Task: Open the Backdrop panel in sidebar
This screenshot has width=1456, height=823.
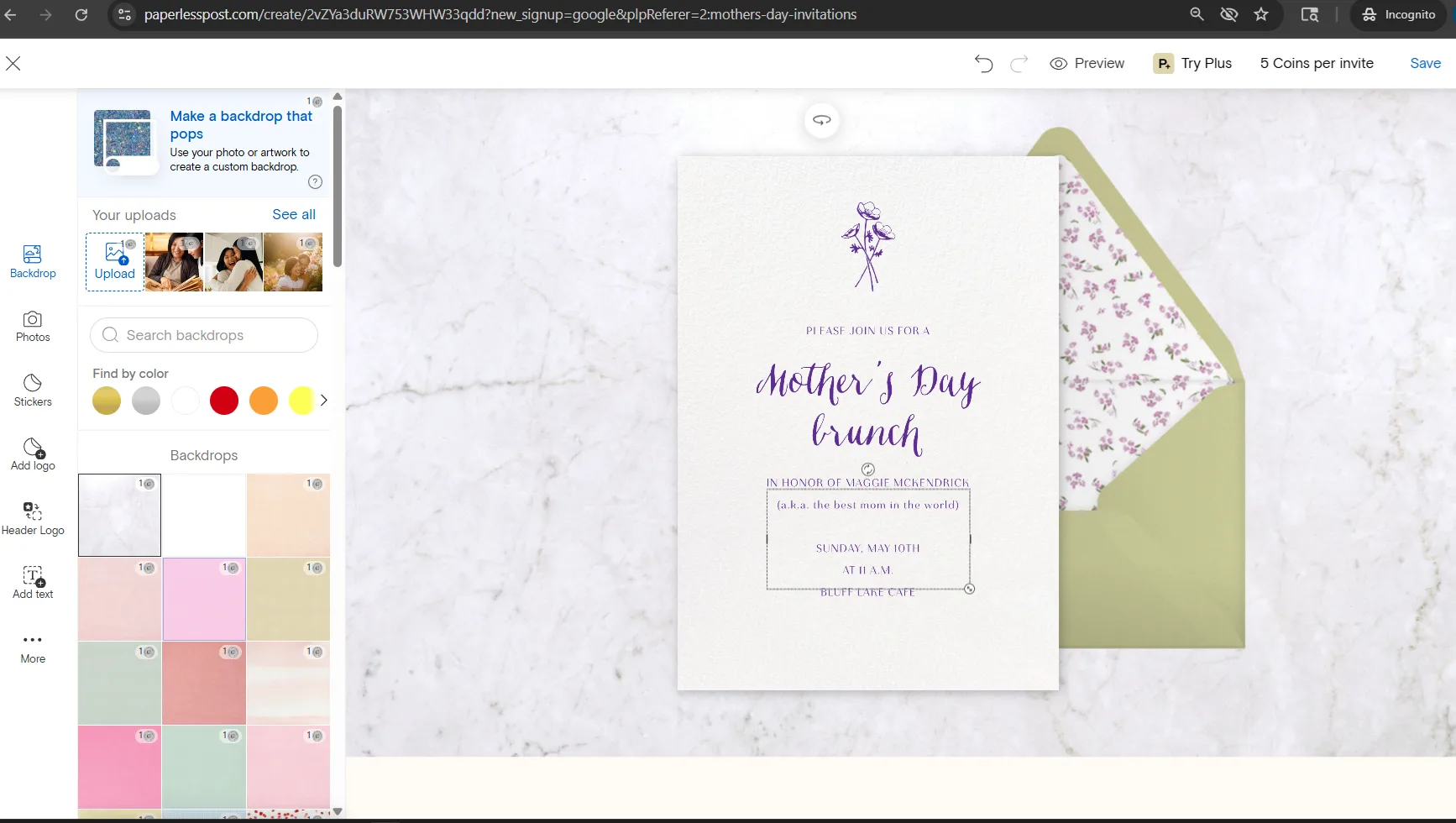Action: tap(33, 261)
